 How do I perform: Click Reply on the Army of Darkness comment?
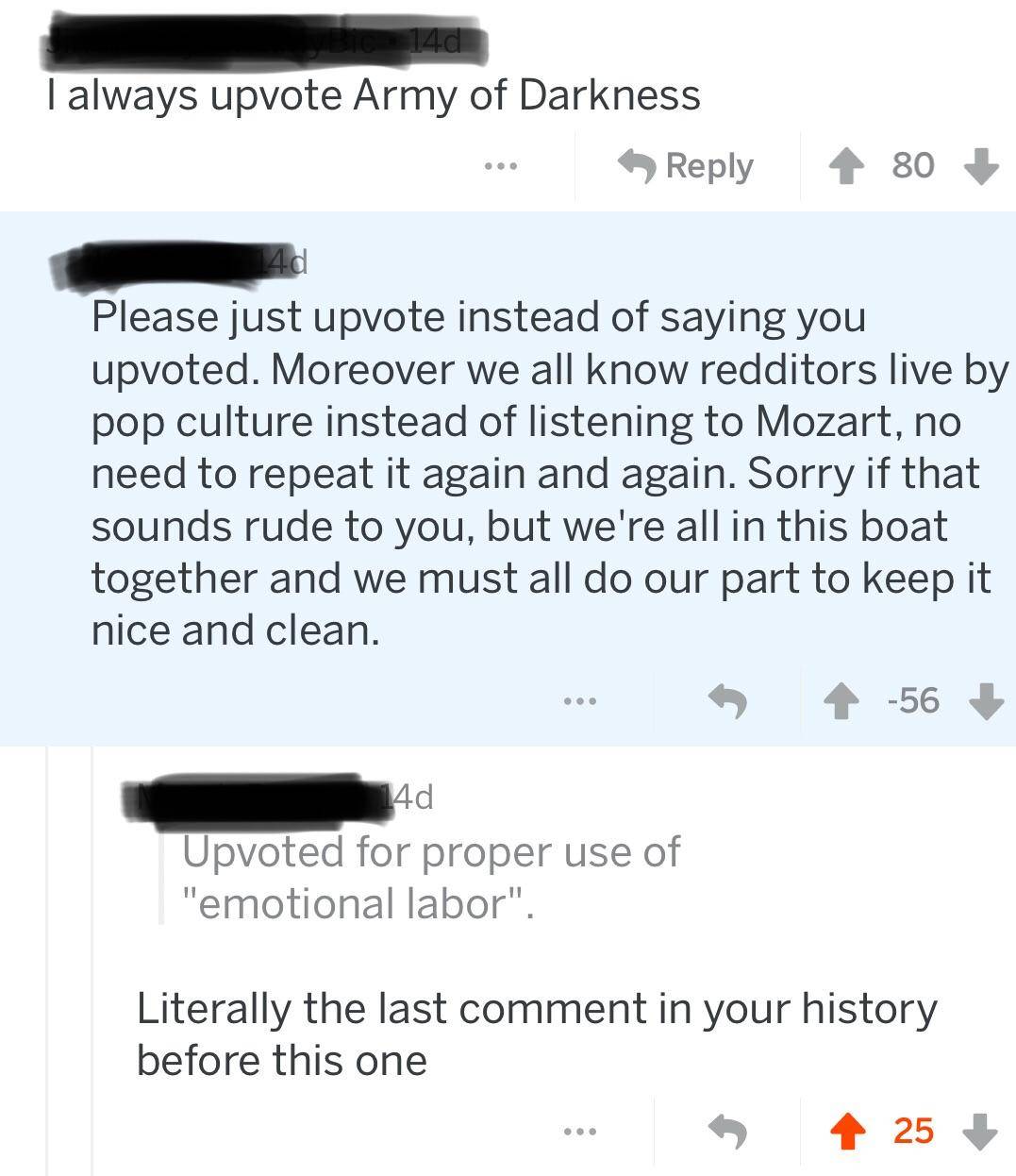(x=687, y=166)
